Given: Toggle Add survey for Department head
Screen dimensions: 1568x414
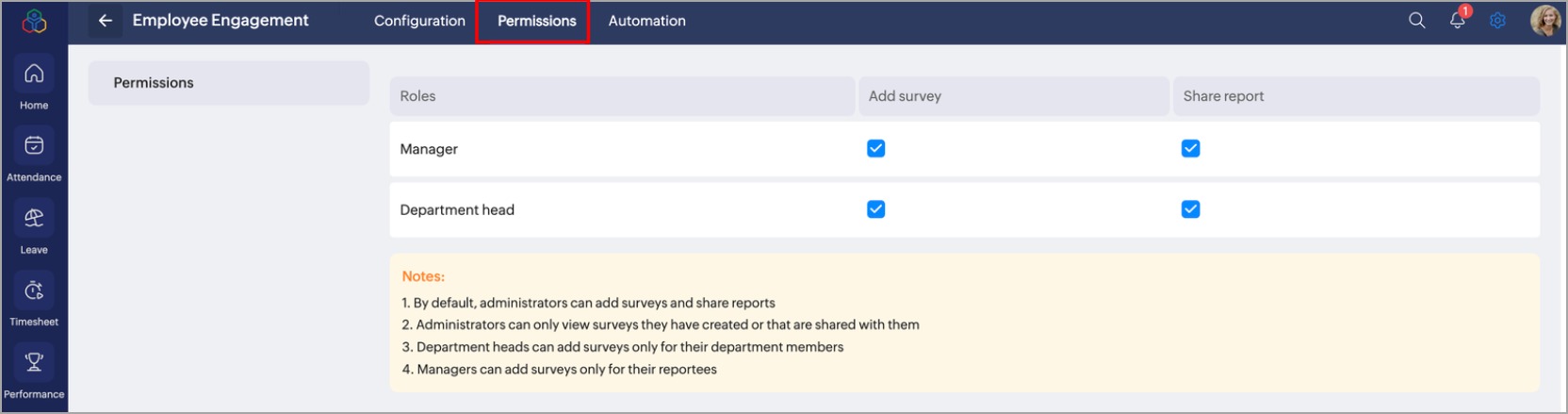Looking at the screenshot, I should [876, 209].
